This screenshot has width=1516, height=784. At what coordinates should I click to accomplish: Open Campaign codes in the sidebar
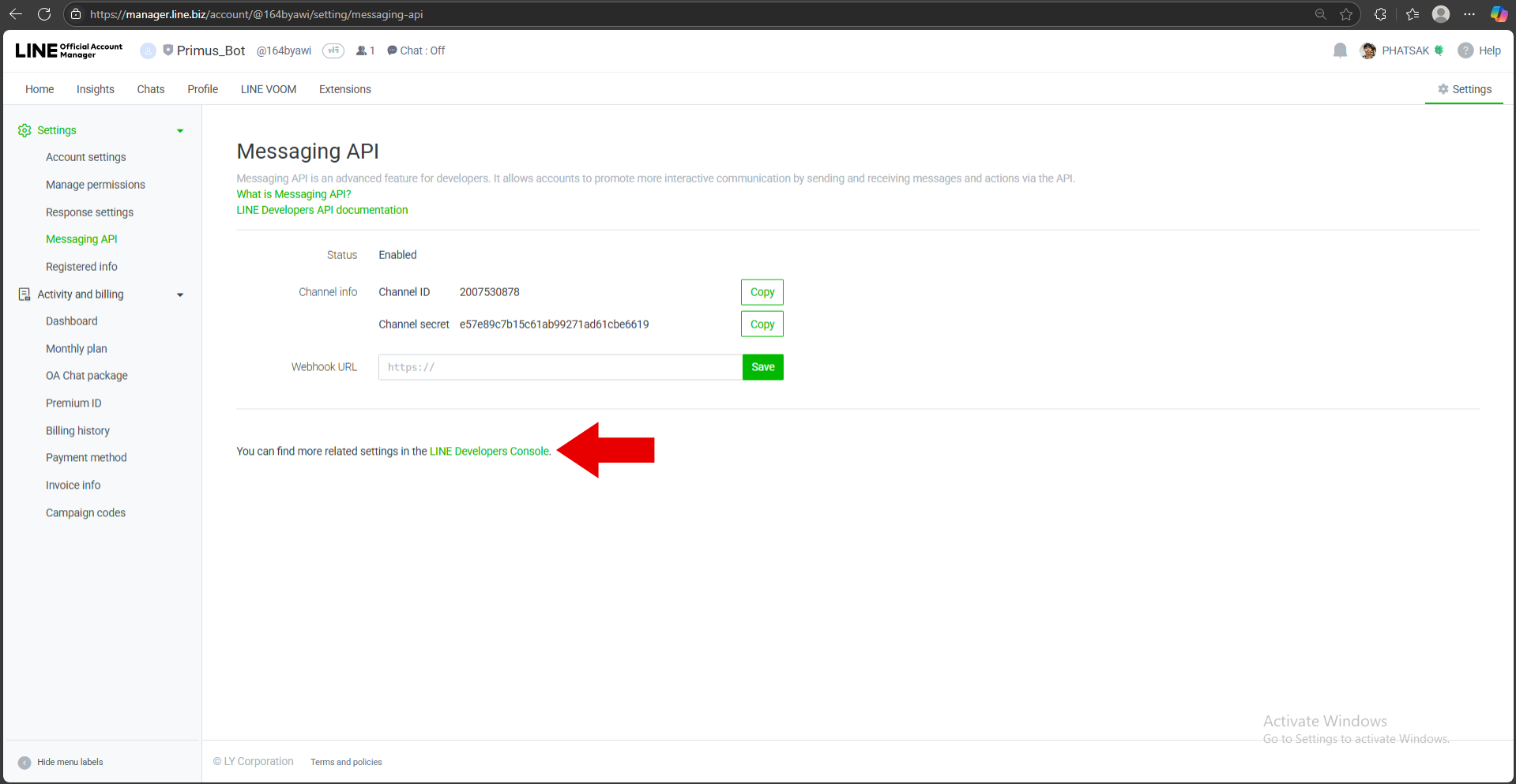point(85,513)
